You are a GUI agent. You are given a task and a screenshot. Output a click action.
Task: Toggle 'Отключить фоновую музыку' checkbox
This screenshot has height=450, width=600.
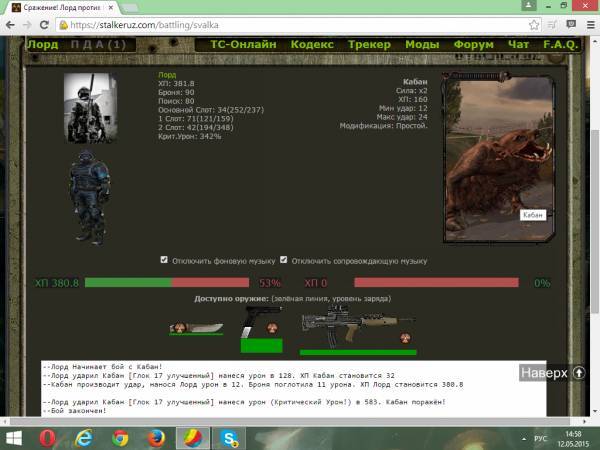pyautogui.click(x=165, y=260)
